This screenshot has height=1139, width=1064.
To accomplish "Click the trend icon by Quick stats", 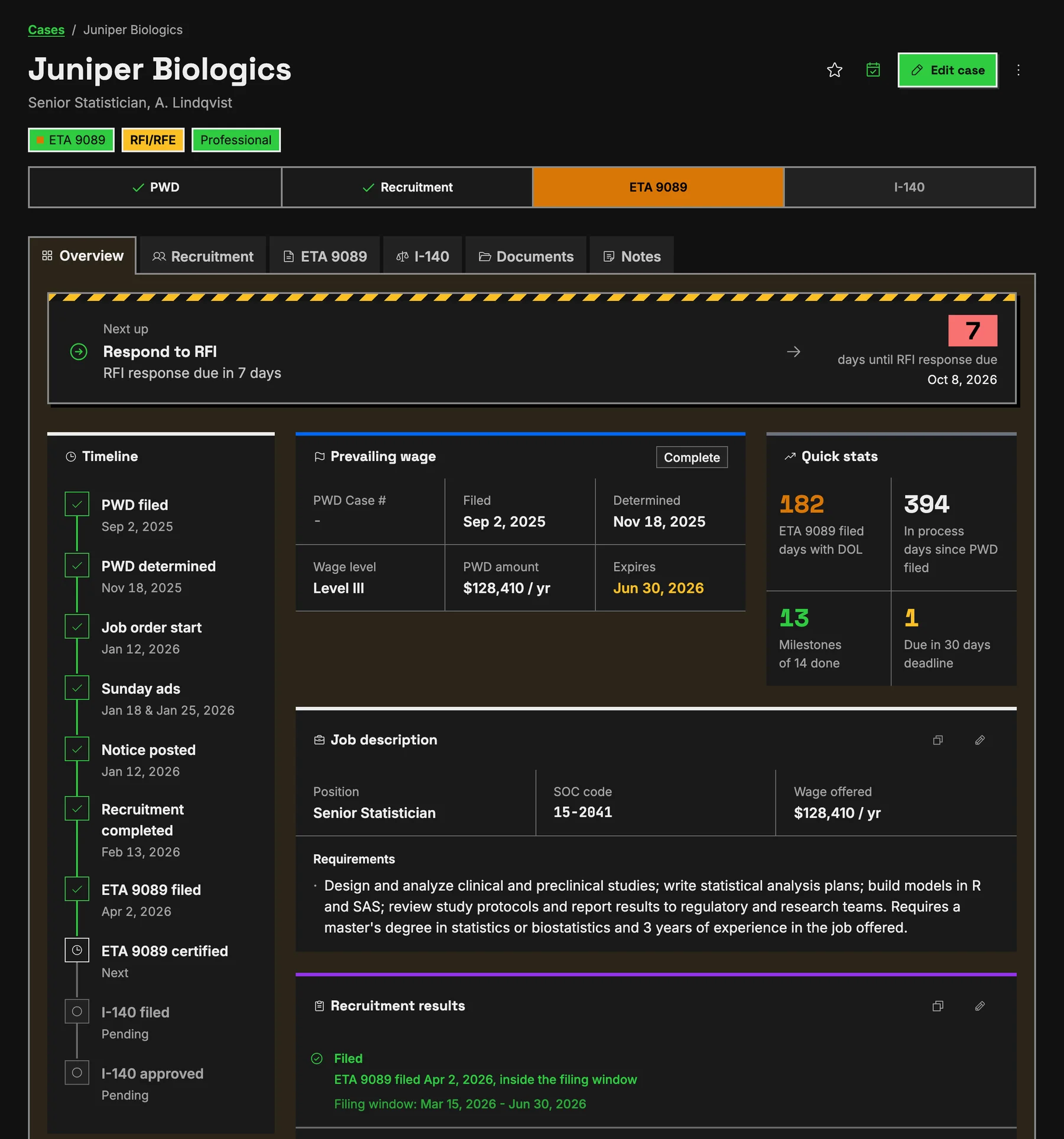I will pyautogui.click(x=790, y=457).
